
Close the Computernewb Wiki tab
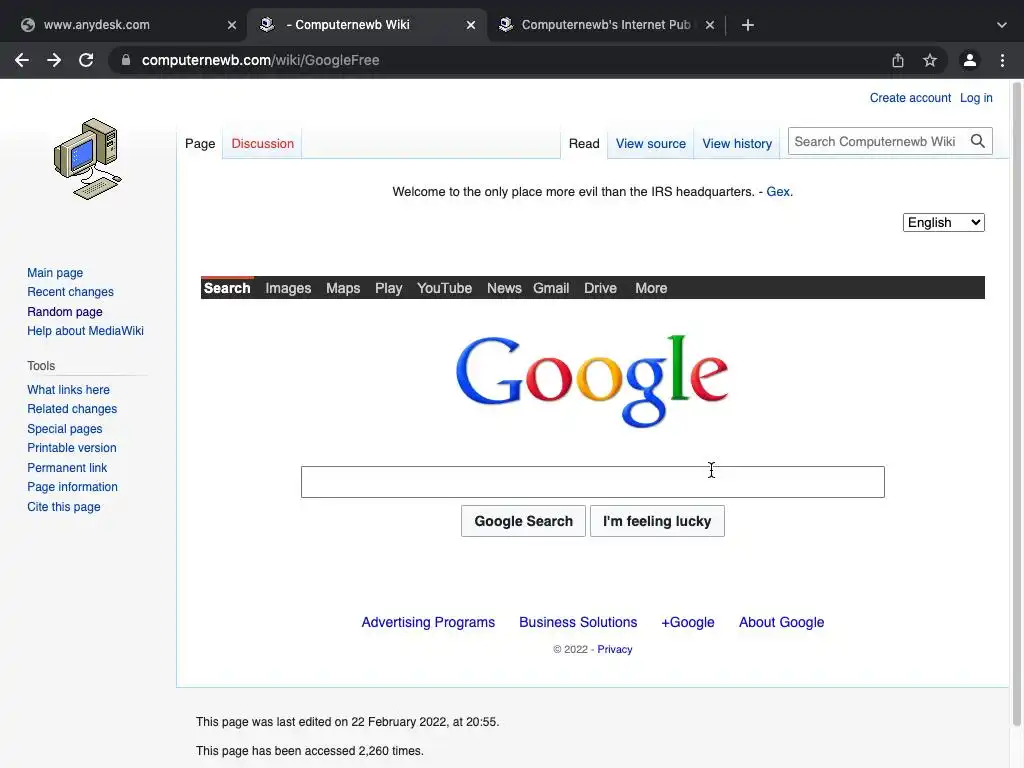coord(471,25)
